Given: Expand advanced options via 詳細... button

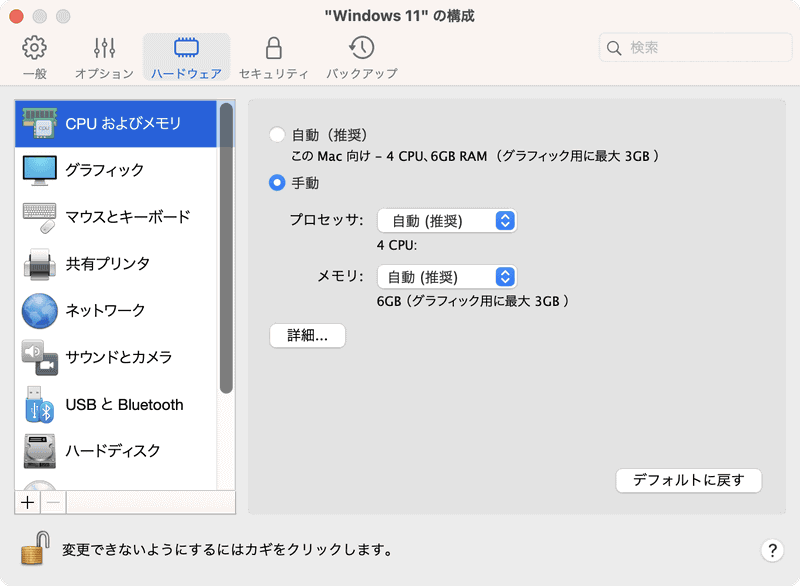Looking at the screenshot, I should click(x=307, y=336).
